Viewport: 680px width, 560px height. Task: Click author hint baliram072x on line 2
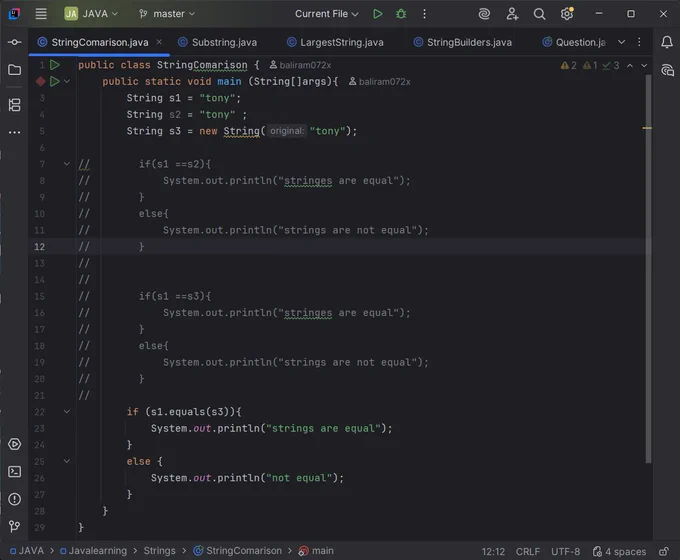point(380,82)
